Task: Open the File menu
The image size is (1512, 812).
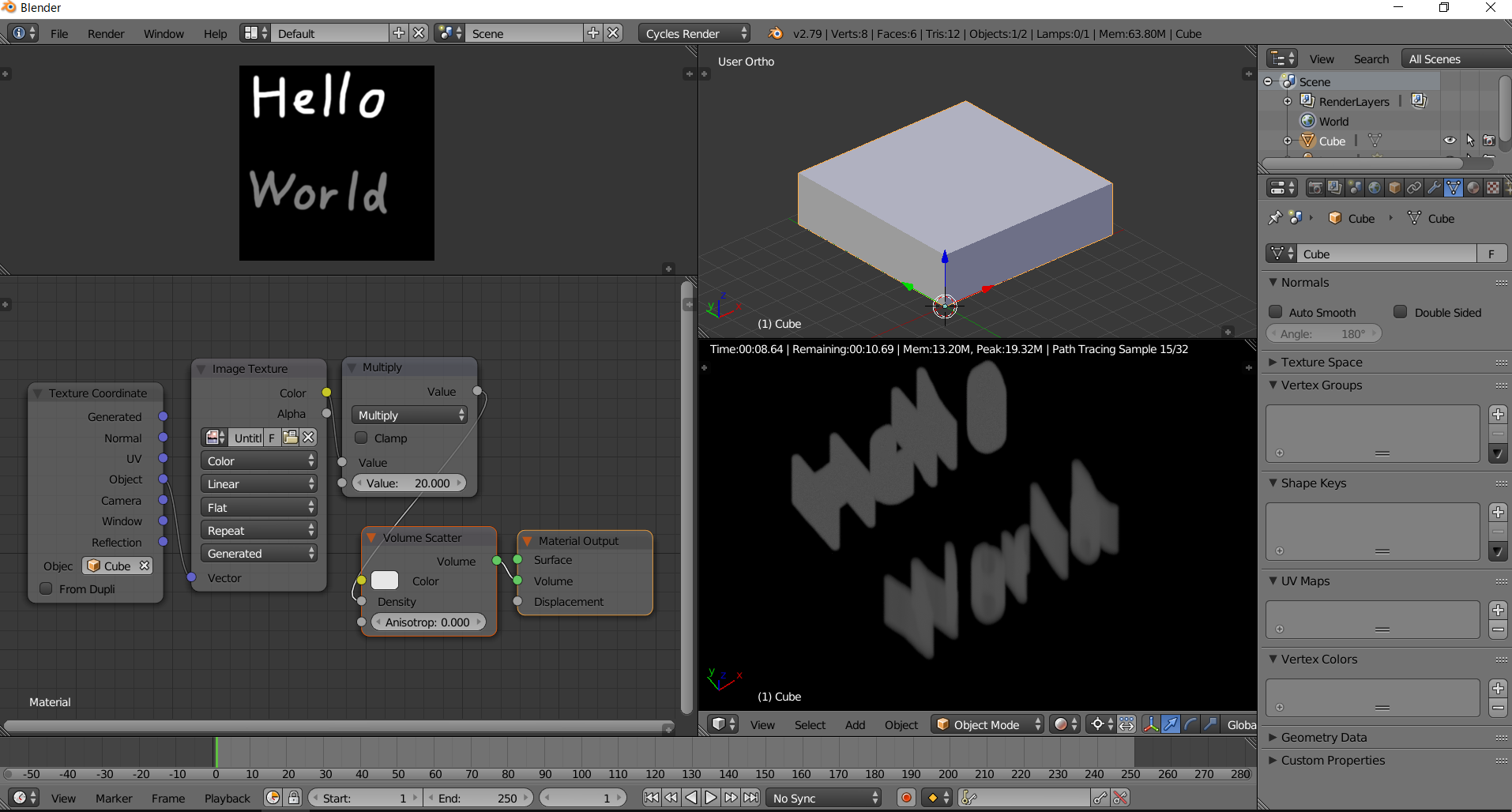Action: 59,33
